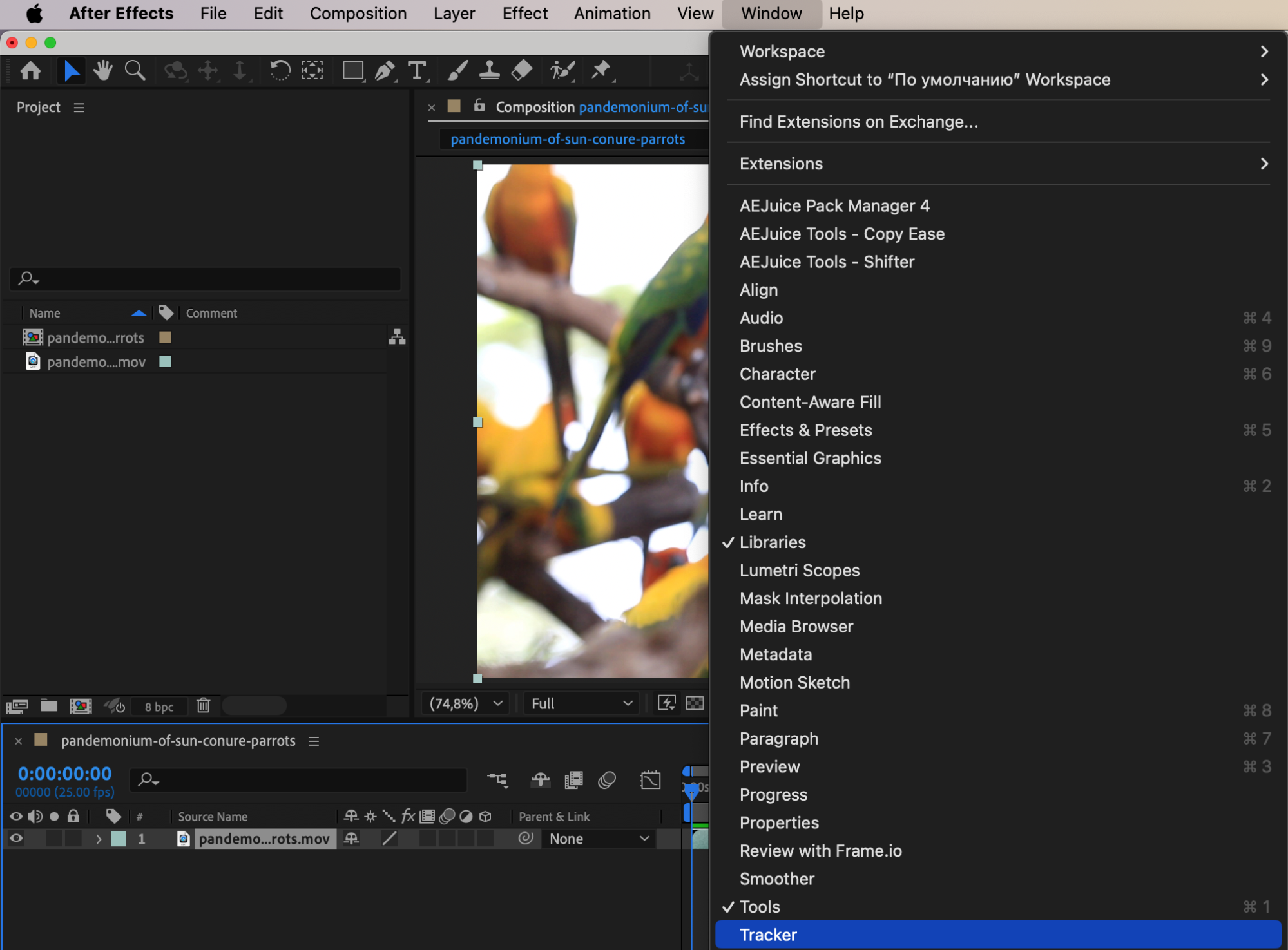Click the teal label color swatch of layer 1
Screen dimensions: 1288x950
coord(119,839)
